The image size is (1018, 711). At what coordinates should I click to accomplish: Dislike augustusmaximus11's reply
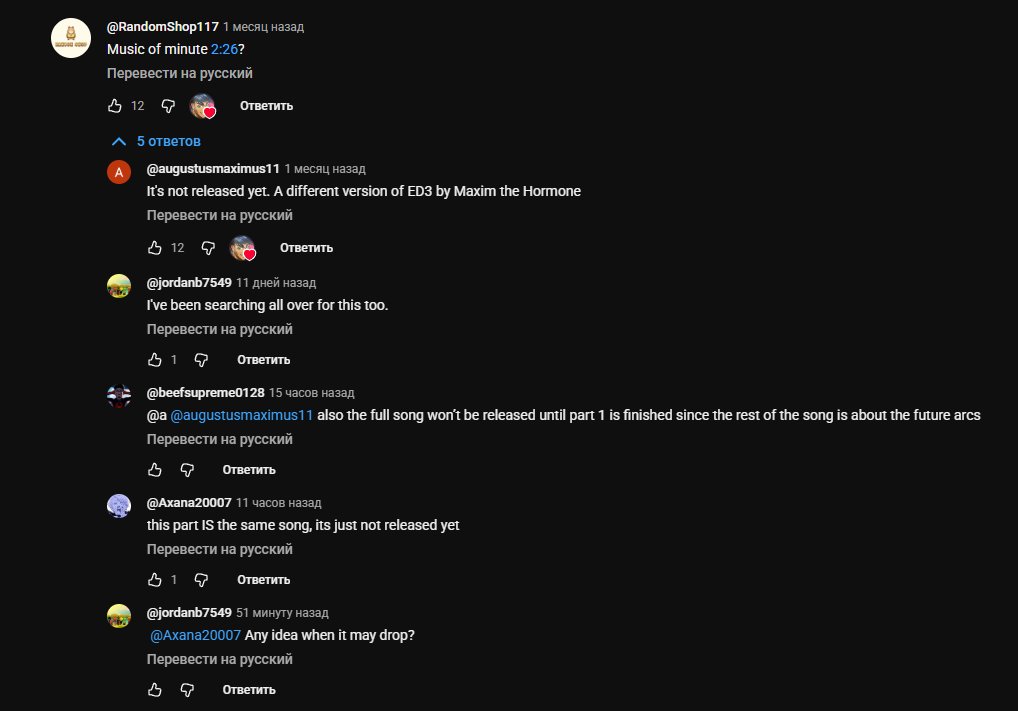coord(208,248)
